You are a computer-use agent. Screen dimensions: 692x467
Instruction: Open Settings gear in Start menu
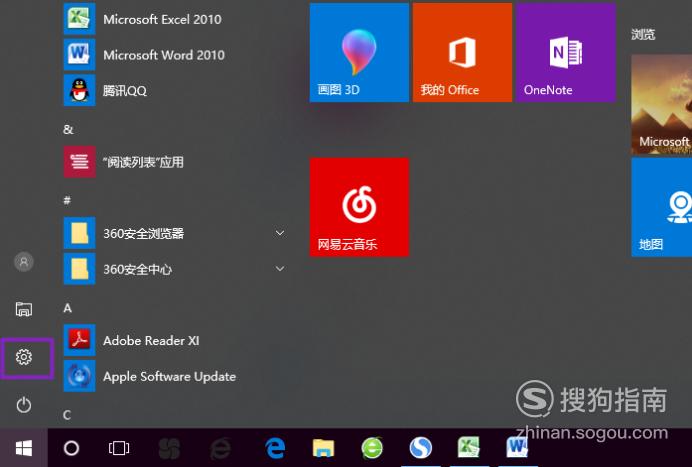coord(24,357)
